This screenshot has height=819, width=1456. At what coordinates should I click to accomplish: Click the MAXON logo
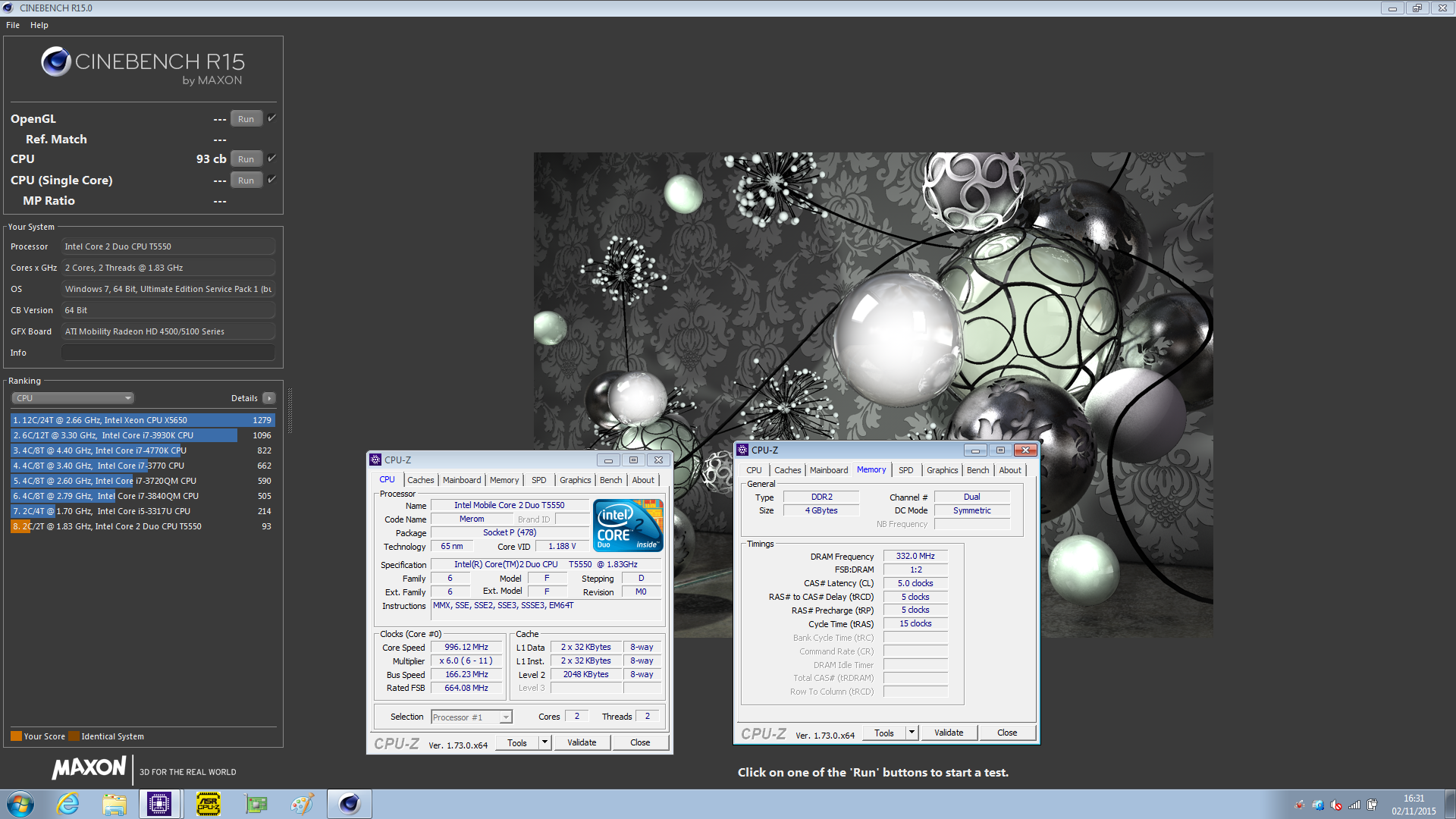click(x=89, y=768)
